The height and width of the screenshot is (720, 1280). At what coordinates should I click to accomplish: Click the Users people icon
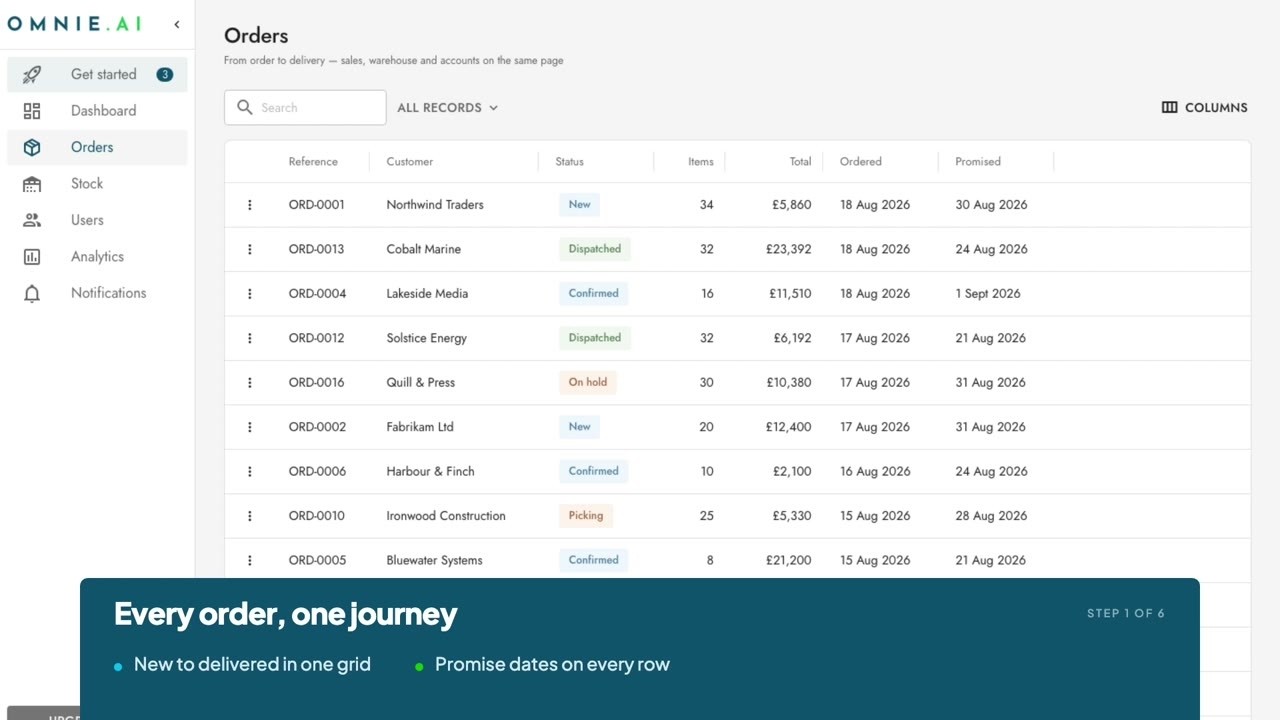(x=32, y=220)
